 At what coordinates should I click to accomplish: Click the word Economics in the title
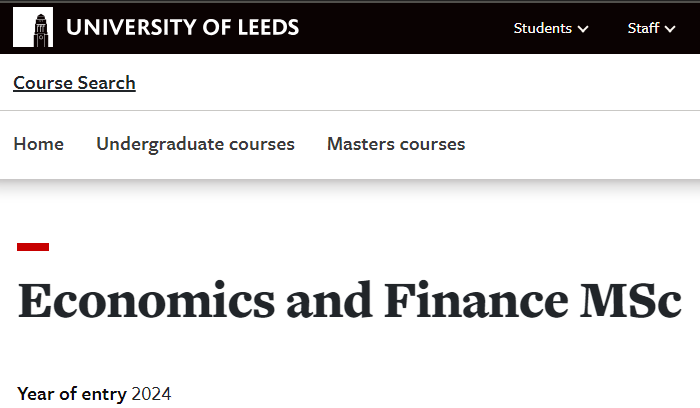[x=146, y=300]
